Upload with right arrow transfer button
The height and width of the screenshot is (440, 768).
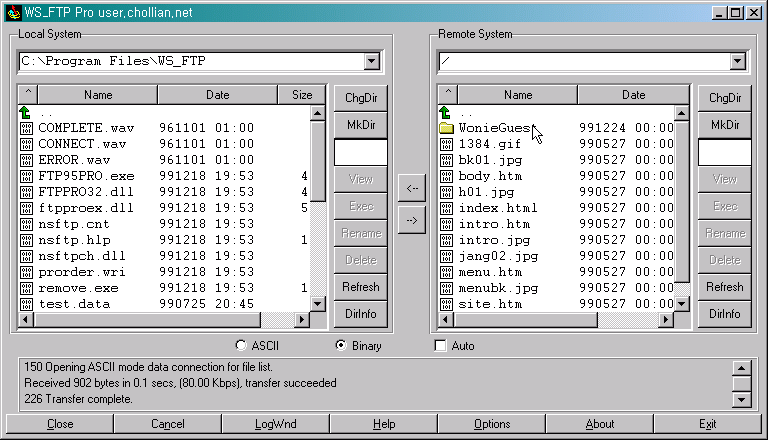pos(412,220)
